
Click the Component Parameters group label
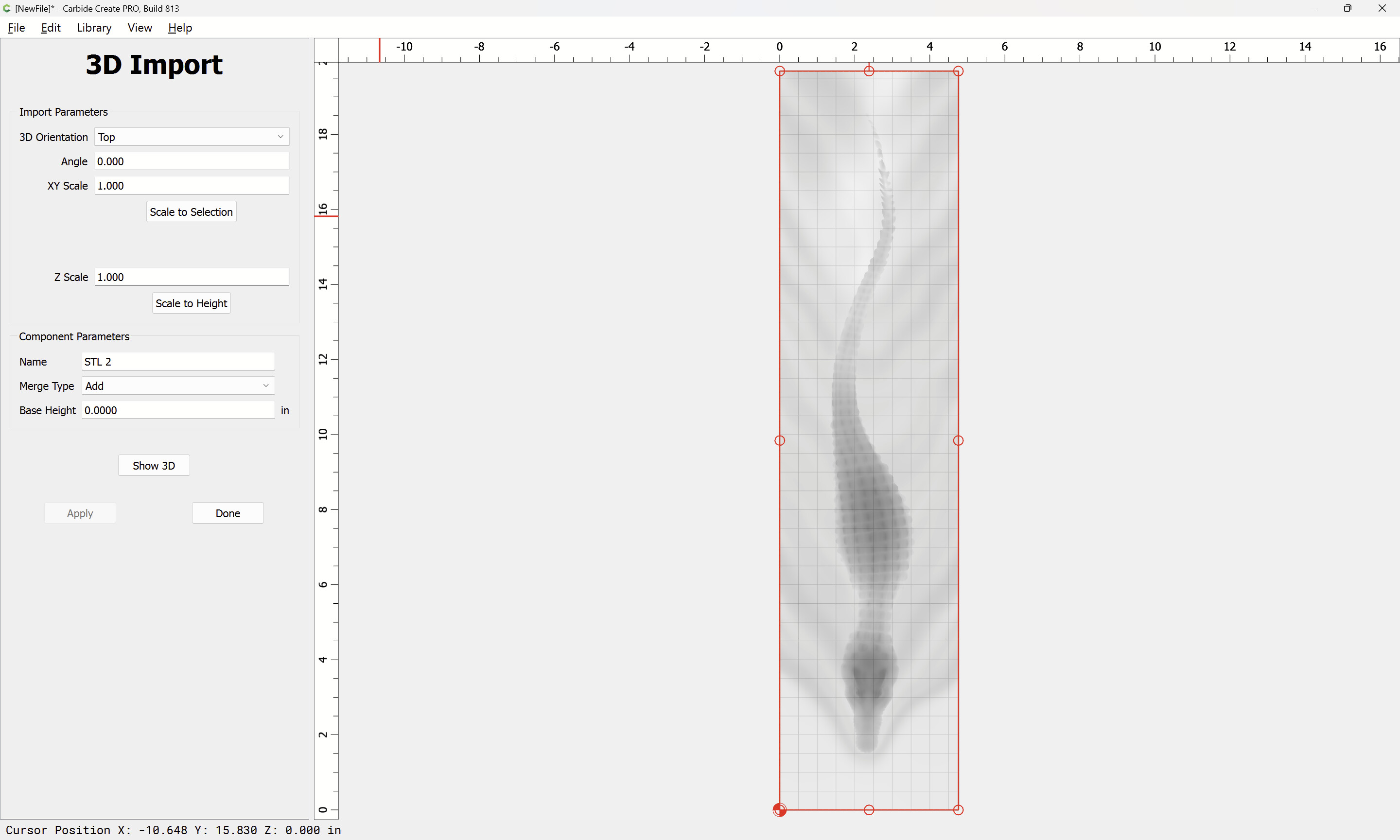[74, 337]
